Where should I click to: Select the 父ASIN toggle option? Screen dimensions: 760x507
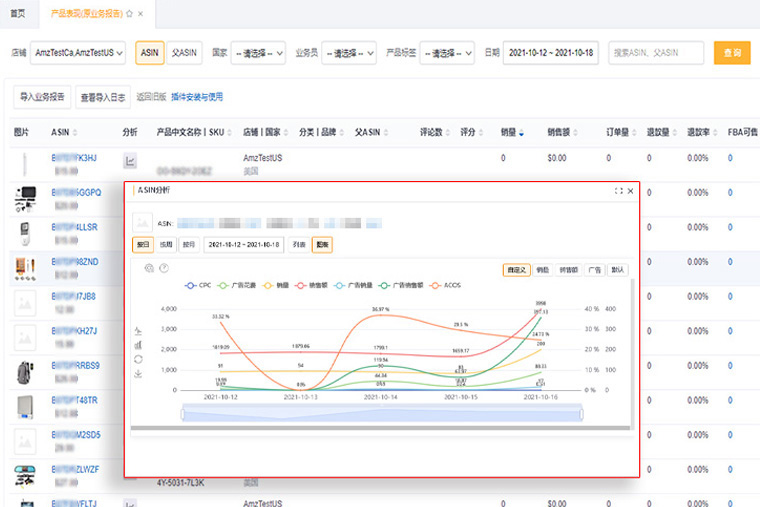(182, 52)
